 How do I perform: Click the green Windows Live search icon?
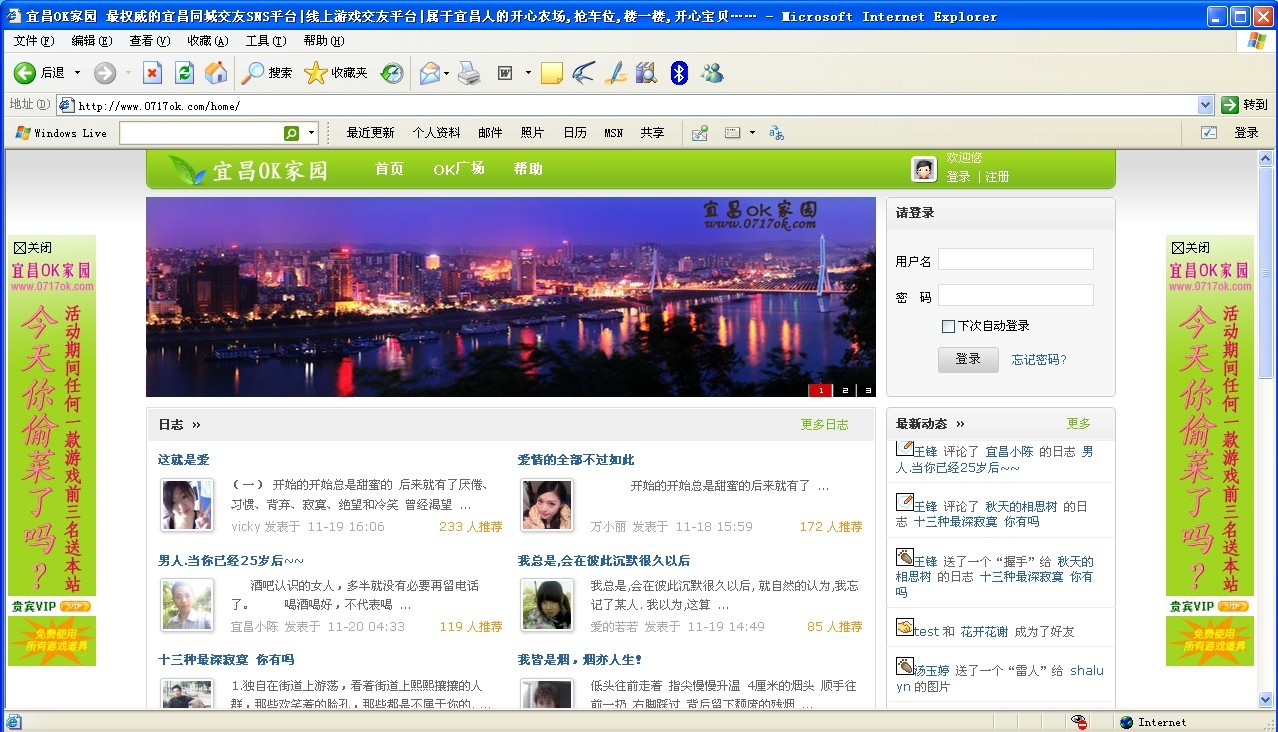291,133
